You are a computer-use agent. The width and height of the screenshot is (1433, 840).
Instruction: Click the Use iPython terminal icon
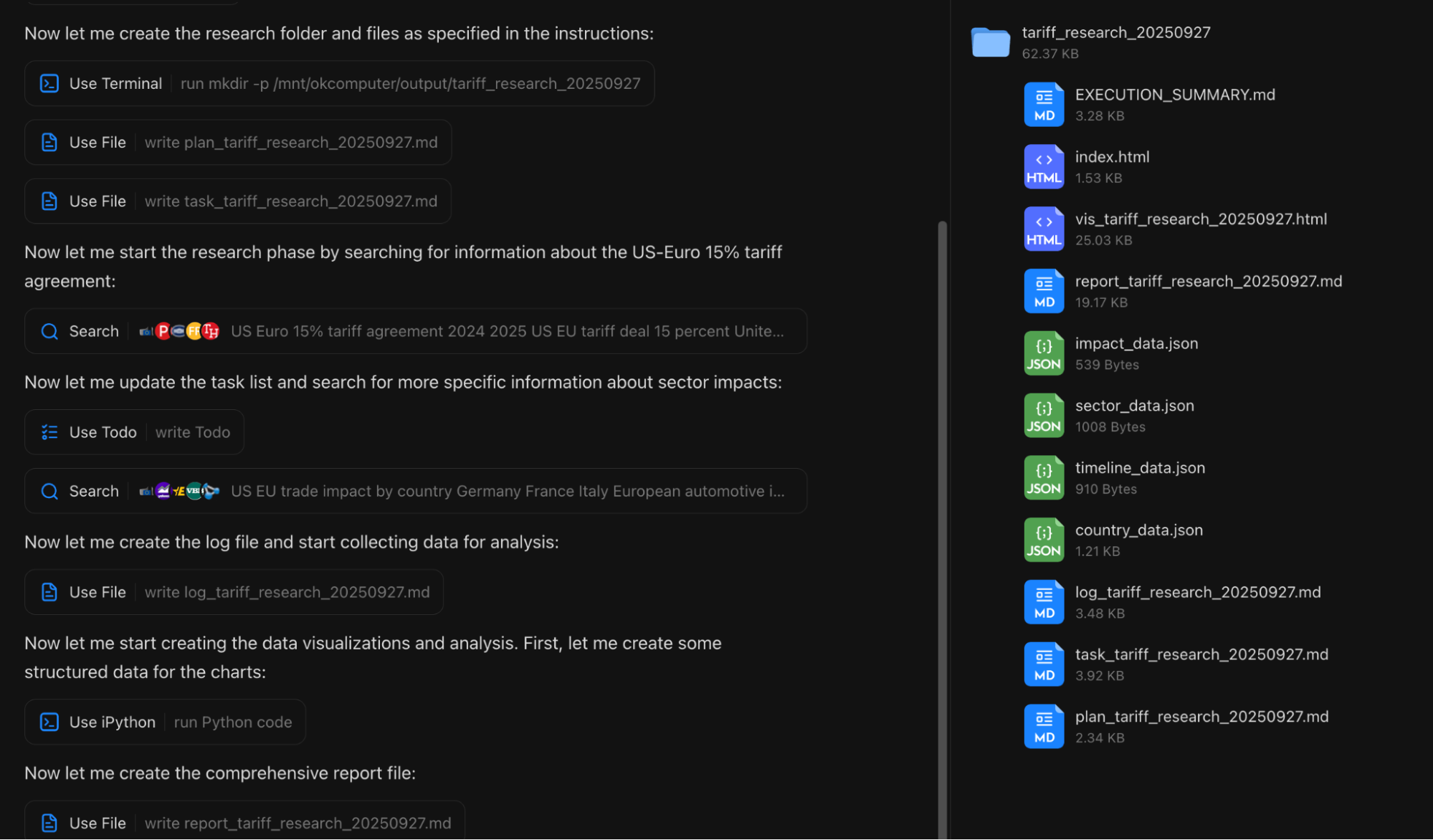[x=49, y=722]
